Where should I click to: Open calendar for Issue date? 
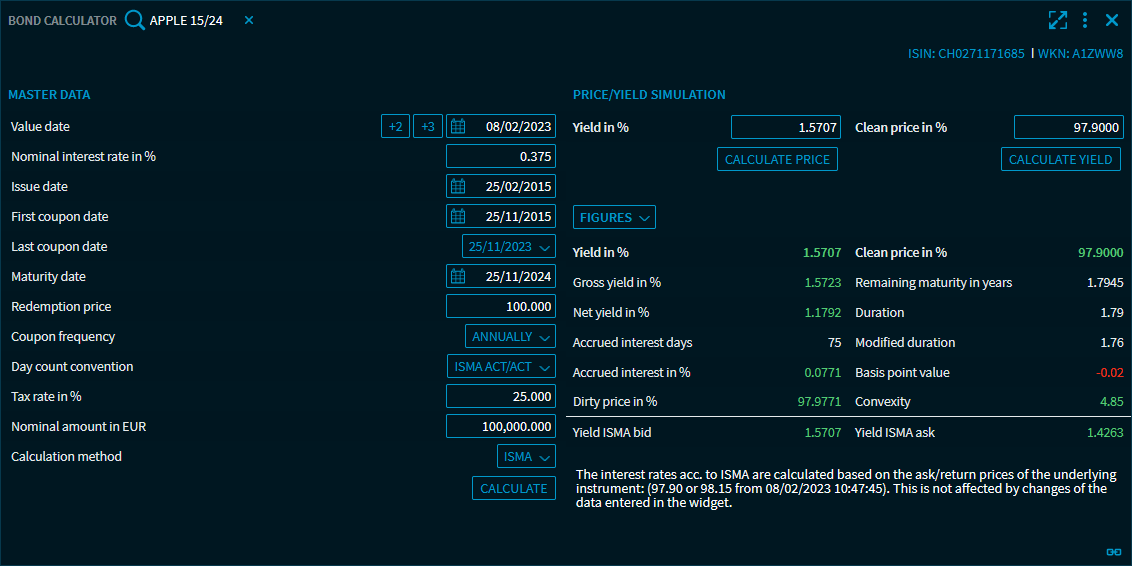click(x=458, y=187)
